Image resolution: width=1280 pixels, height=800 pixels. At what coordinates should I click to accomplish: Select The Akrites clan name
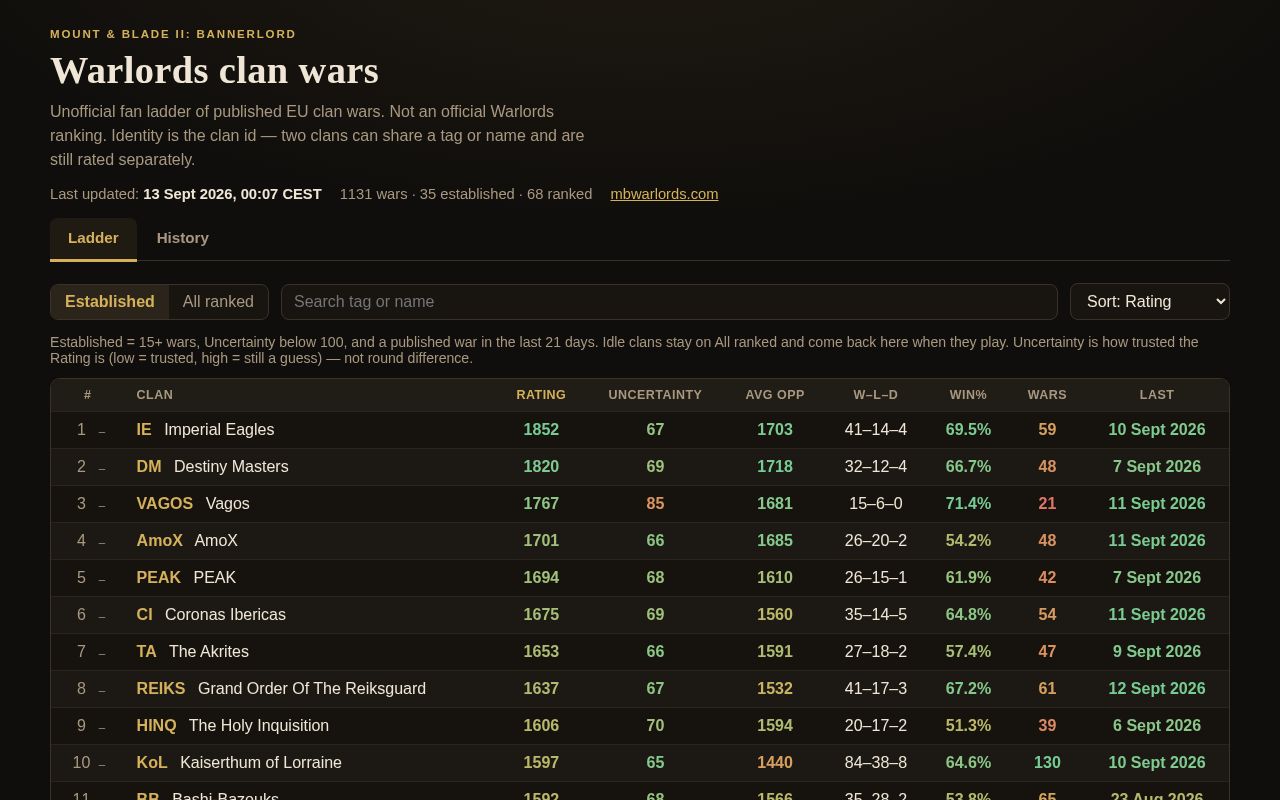[x=209, y=652]
